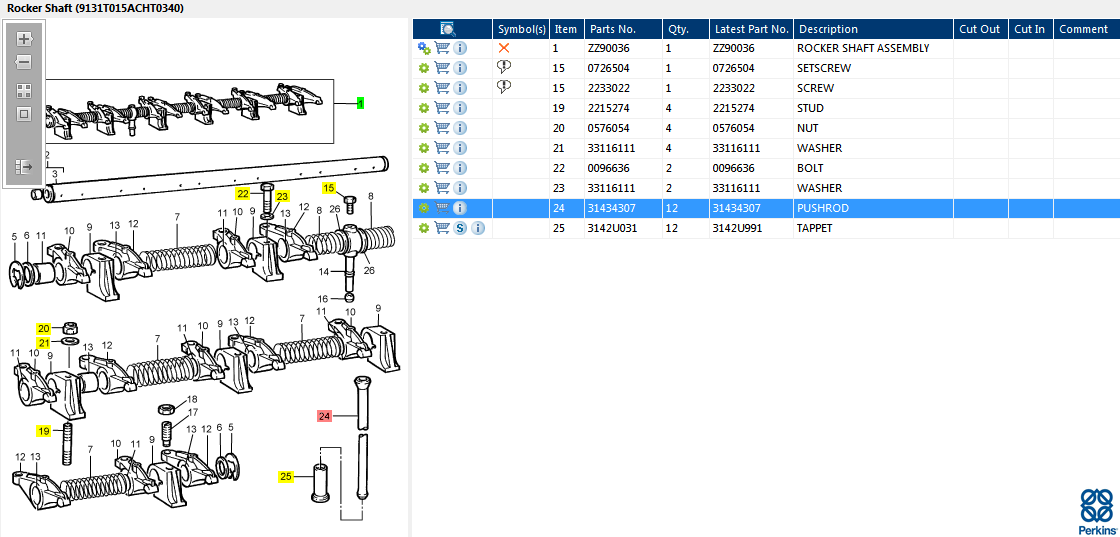The image size is (1120, 537).
Task: Click the four-squares grid view icon
Action: 24,90
